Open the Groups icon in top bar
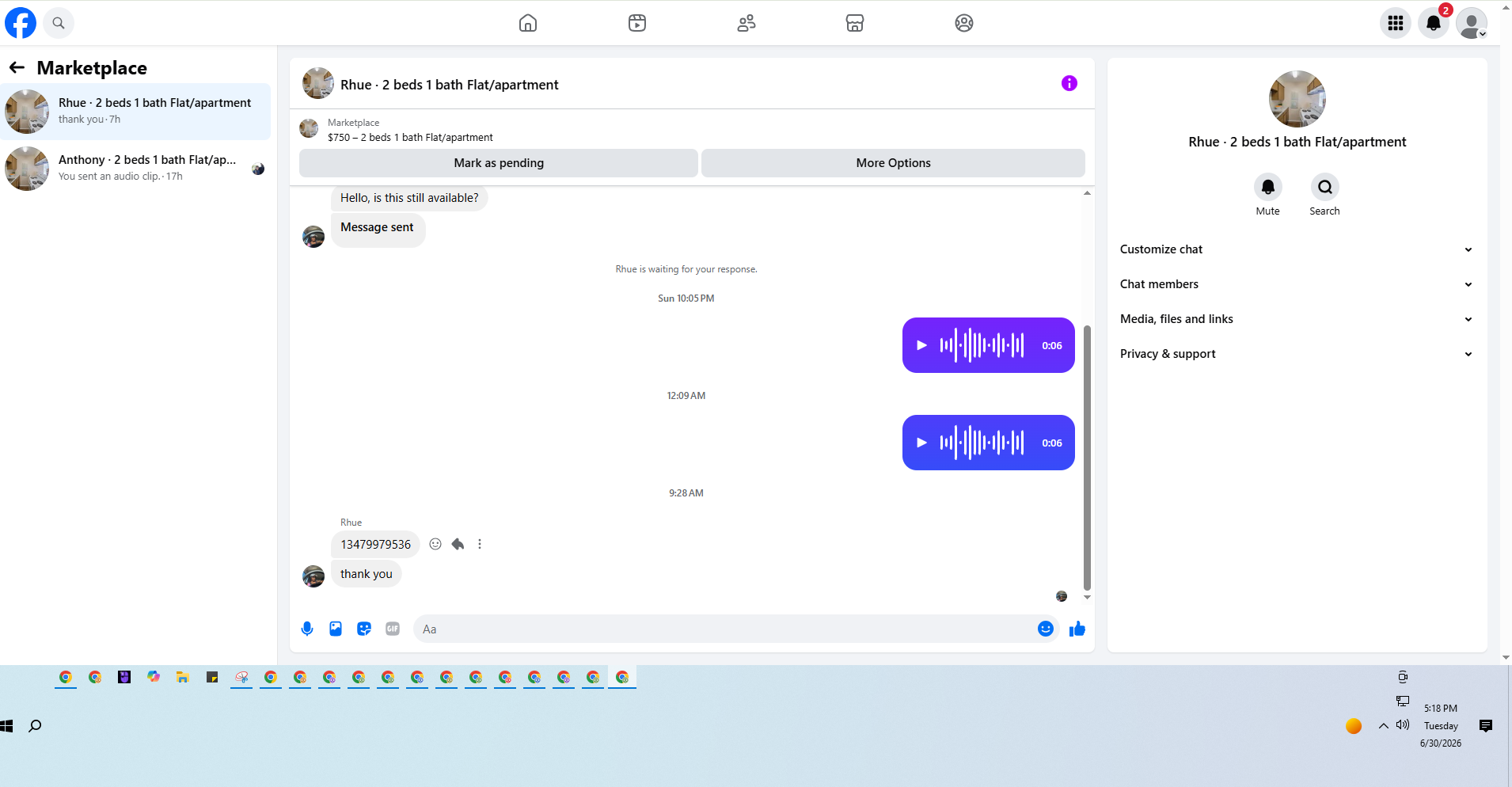 (964, 23)
